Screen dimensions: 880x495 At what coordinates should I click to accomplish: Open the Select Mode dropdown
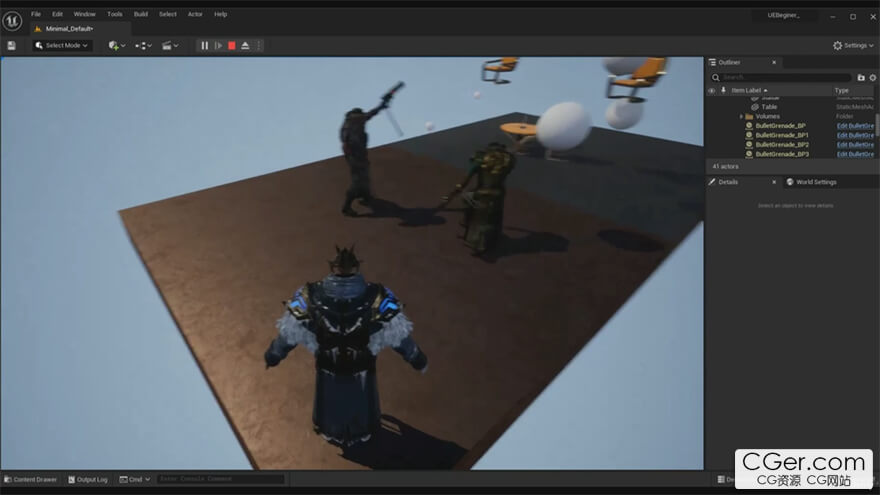pos(61,45)
